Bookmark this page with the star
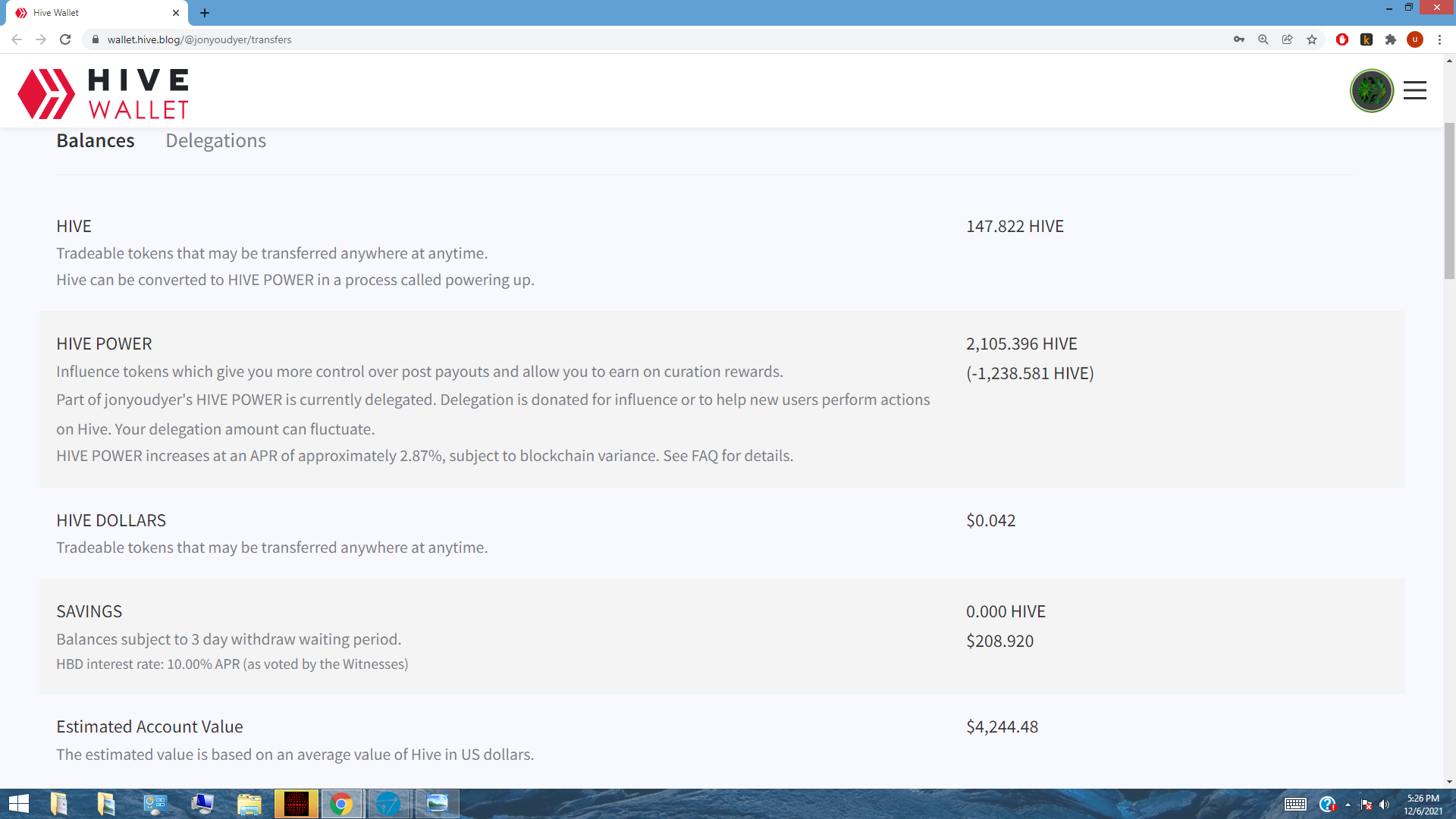This screenshot has height=819, width=1456. click(1312, 39)
